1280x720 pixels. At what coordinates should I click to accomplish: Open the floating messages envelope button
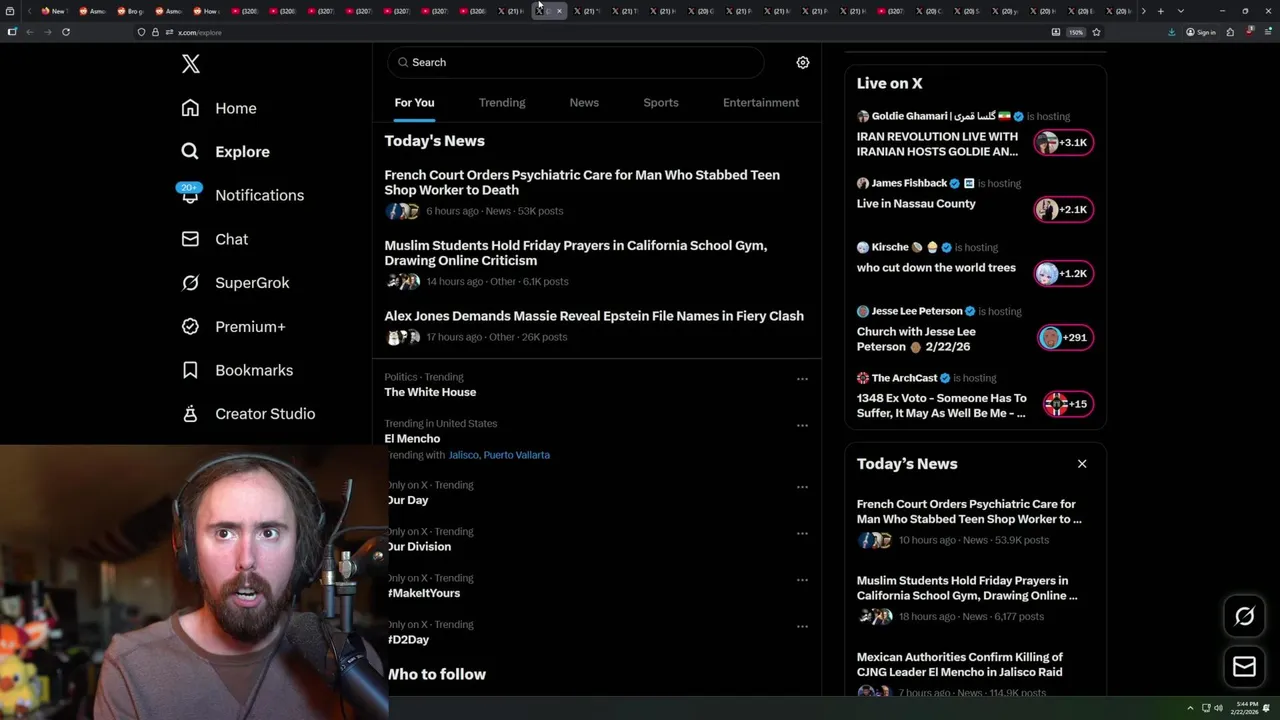[x=1244, y=666]
